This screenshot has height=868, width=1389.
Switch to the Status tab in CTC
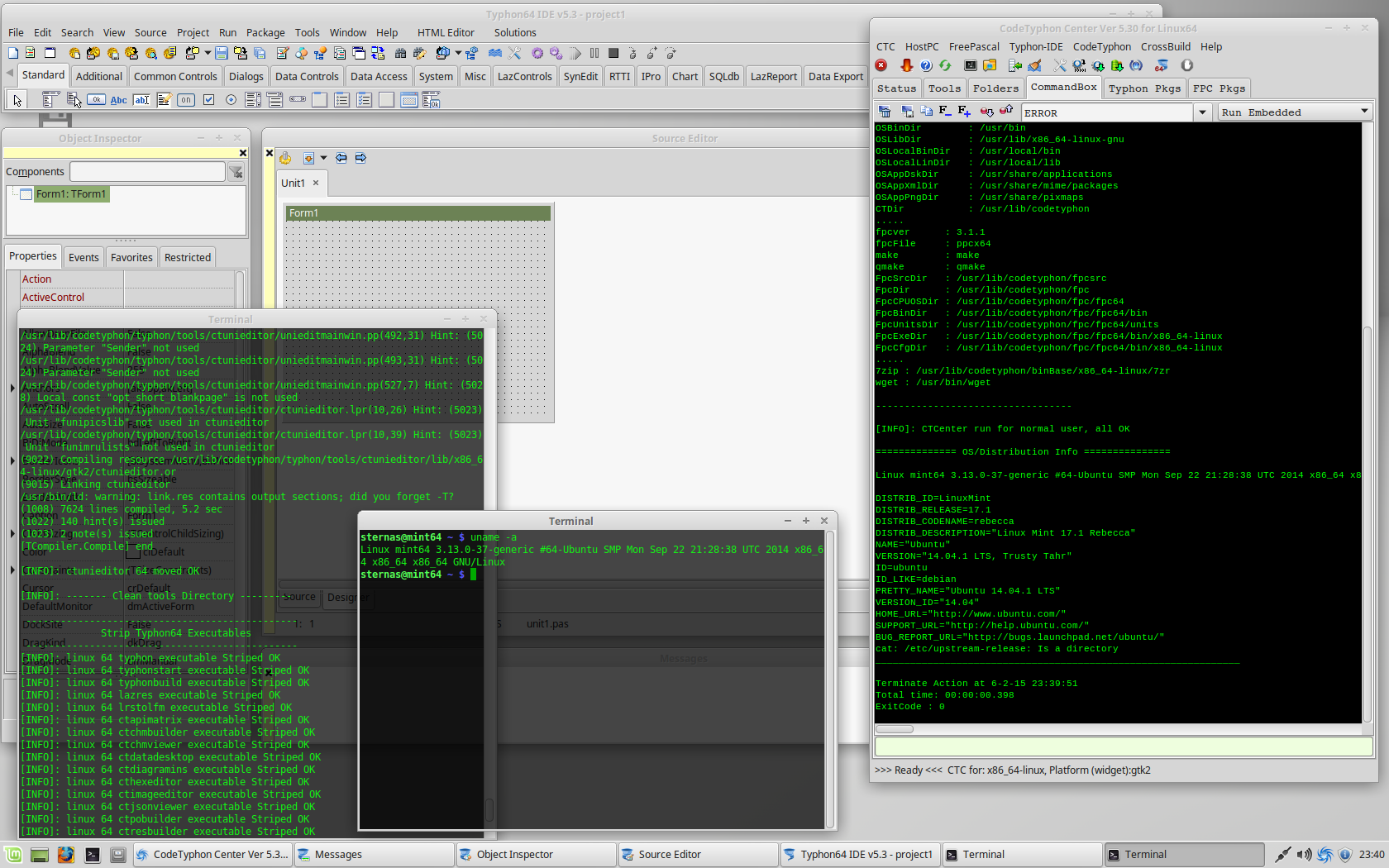click(897, 88)
